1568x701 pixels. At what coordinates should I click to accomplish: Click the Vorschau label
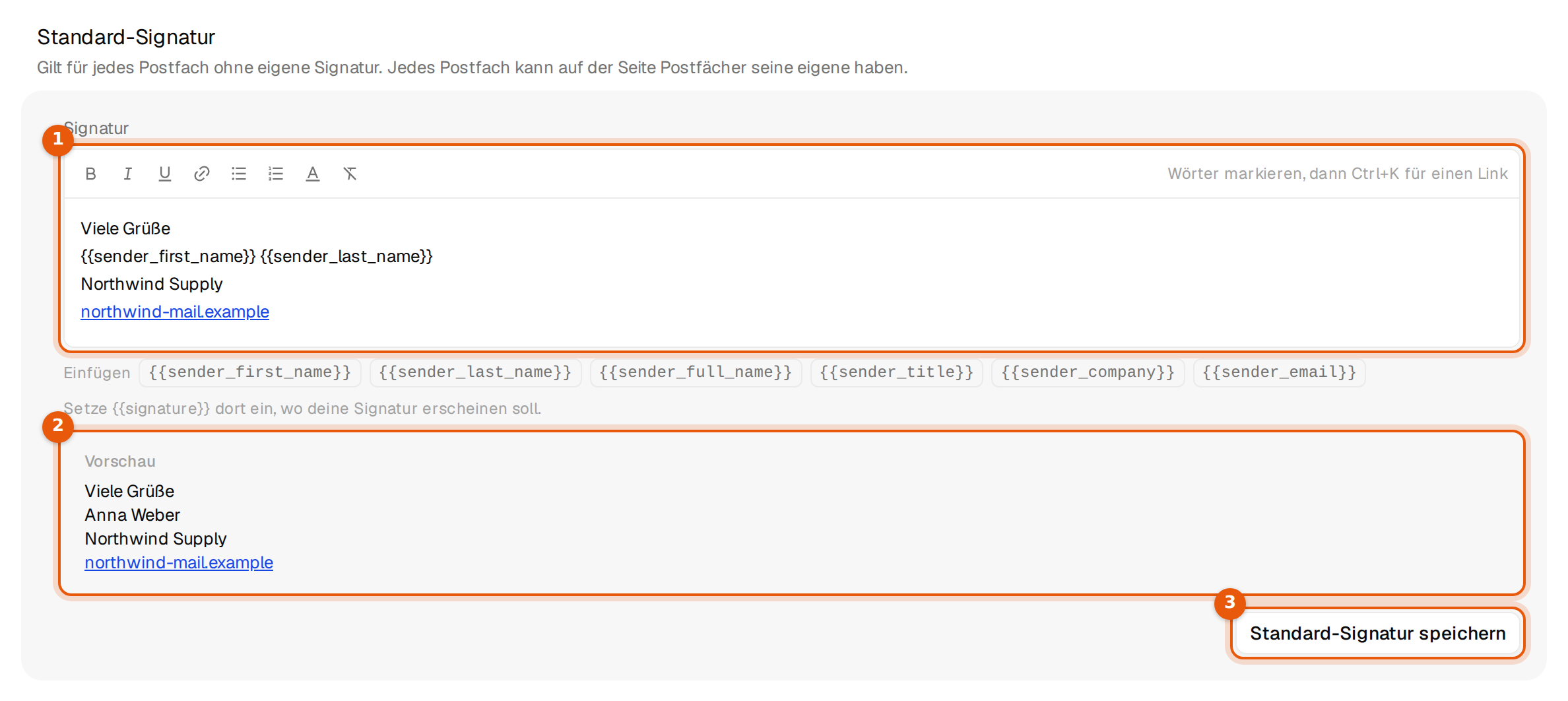pos(120,461)
